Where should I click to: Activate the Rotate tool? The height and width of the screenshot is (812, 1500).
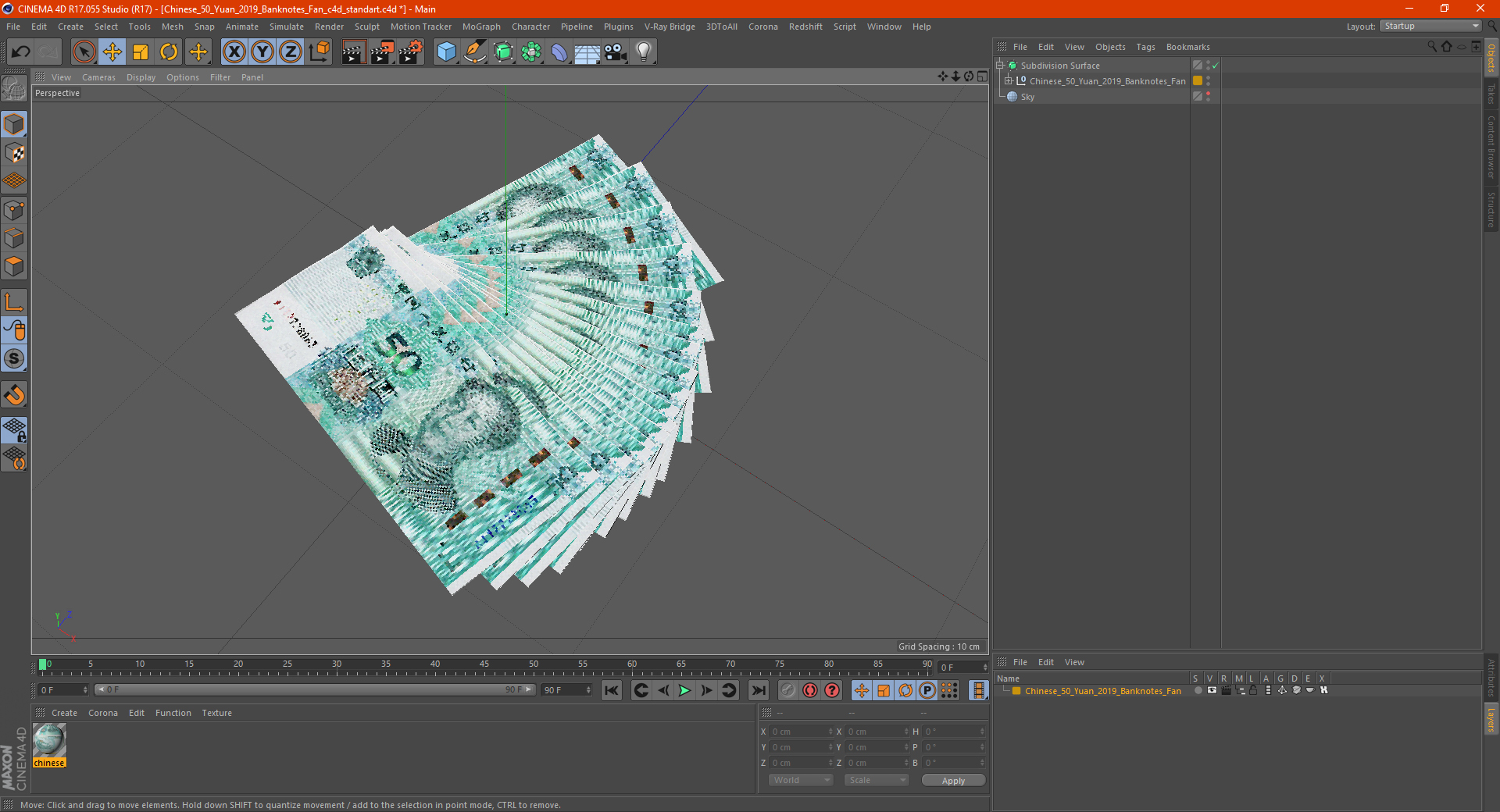click(x=169, y=52)
